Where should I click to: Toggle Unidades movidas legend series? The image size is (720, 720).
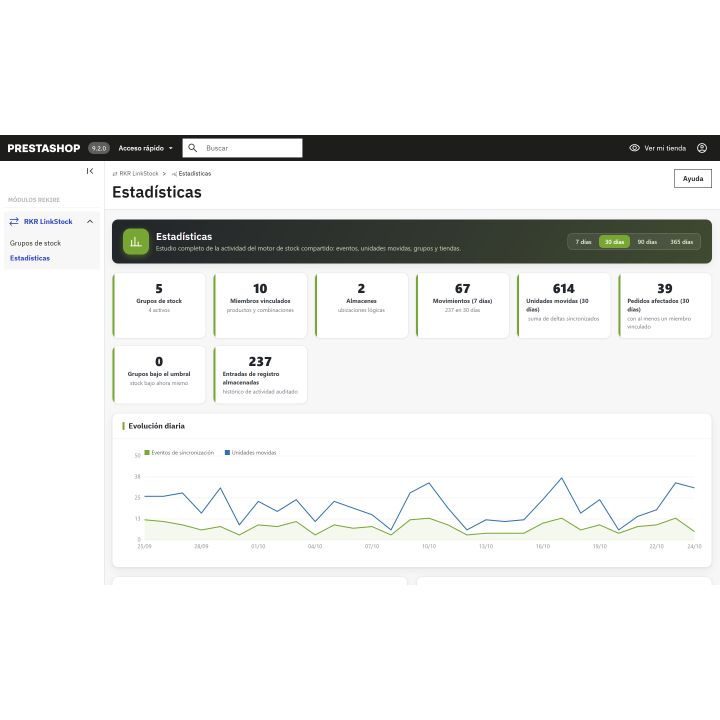click(250, 453)
